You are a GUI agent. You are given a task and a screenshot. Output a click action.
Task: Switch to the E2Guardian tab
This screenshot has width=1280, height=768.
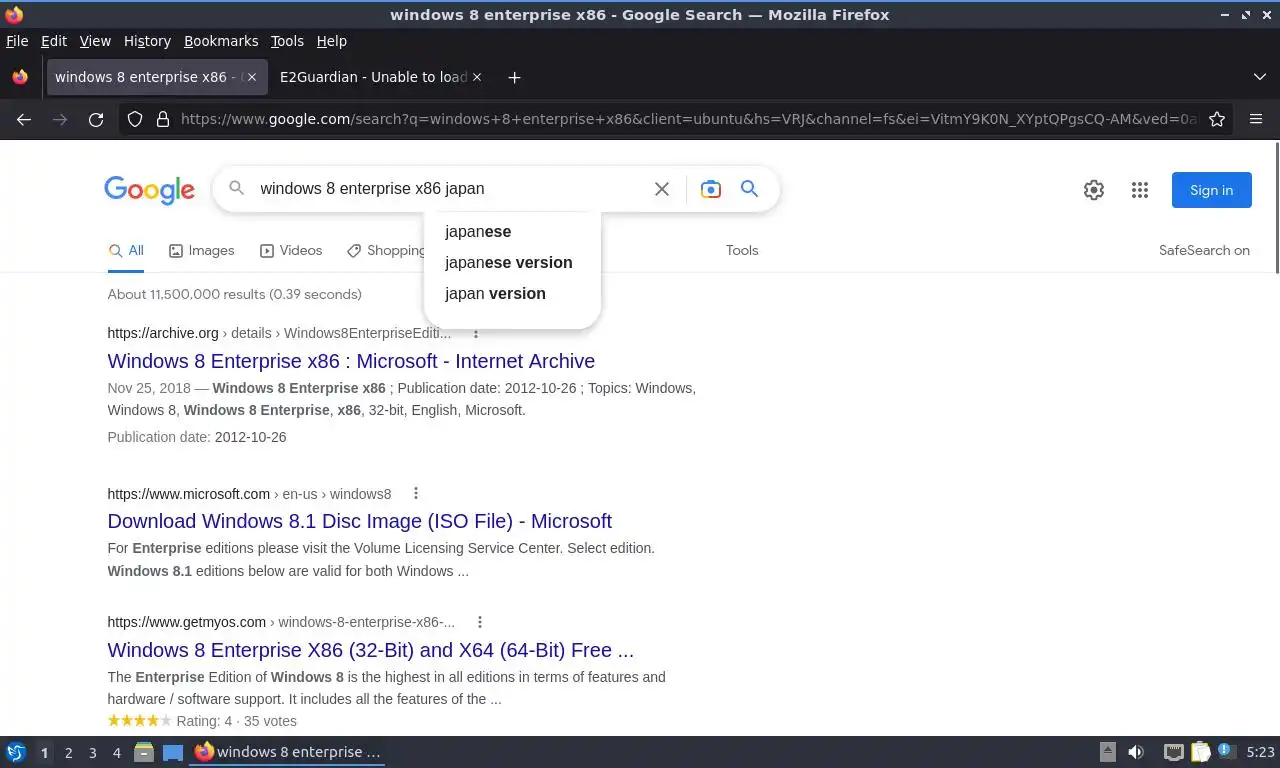pyautogui.click(x=372, y=77)
